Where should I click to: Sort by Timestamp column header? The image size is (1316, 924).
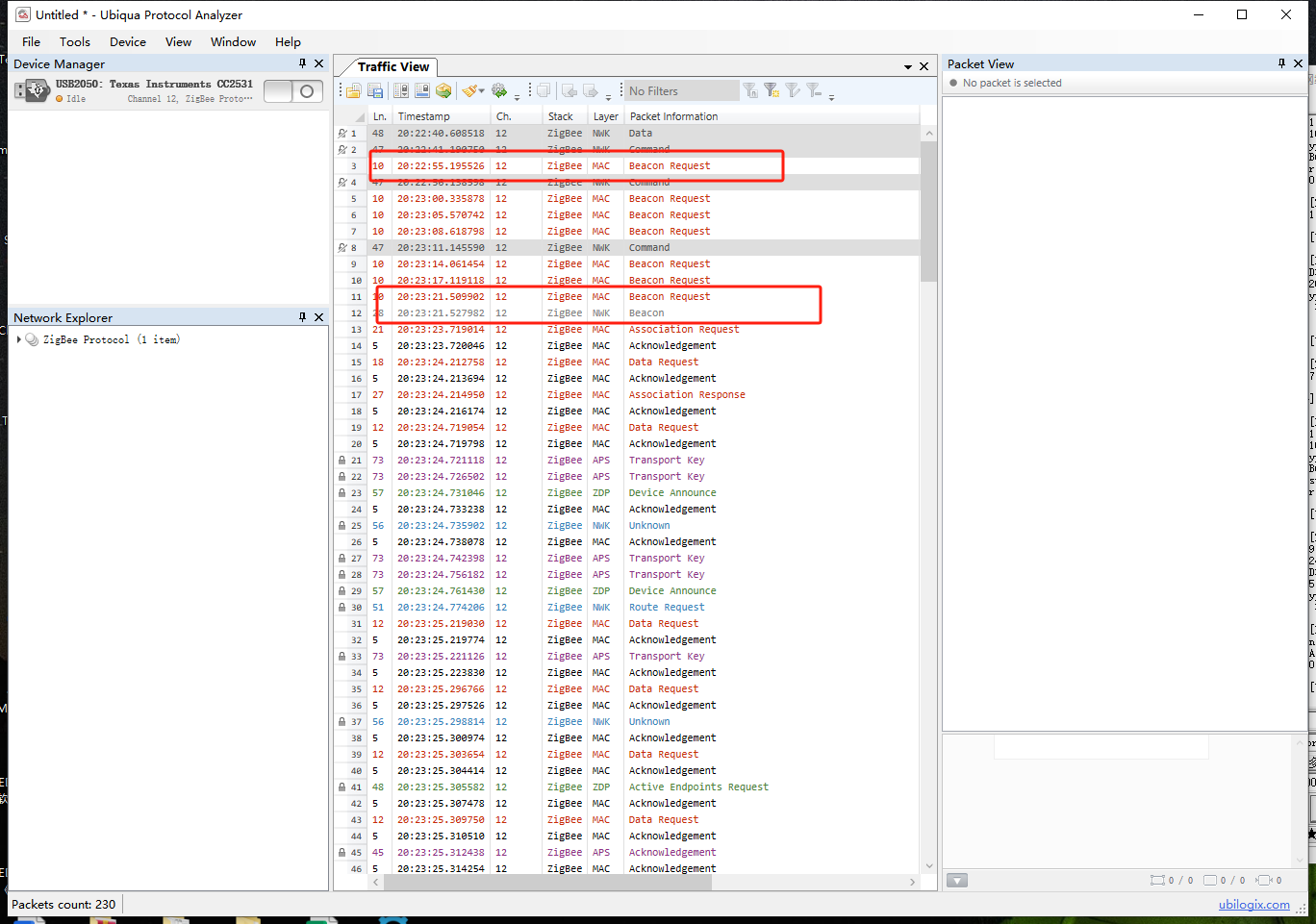click(x=443, y=116)
